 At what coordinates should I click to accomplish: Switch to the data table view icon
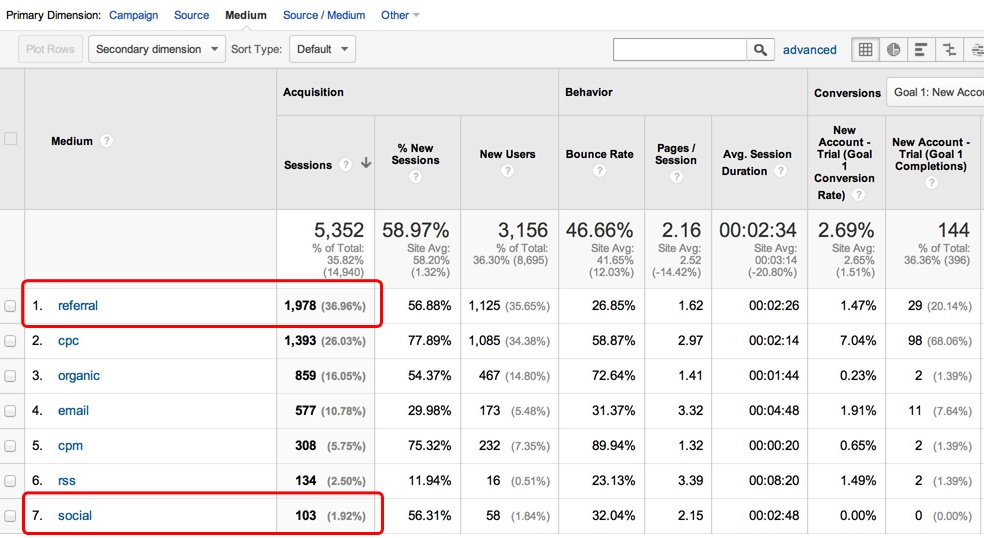(x=865, y=49)
